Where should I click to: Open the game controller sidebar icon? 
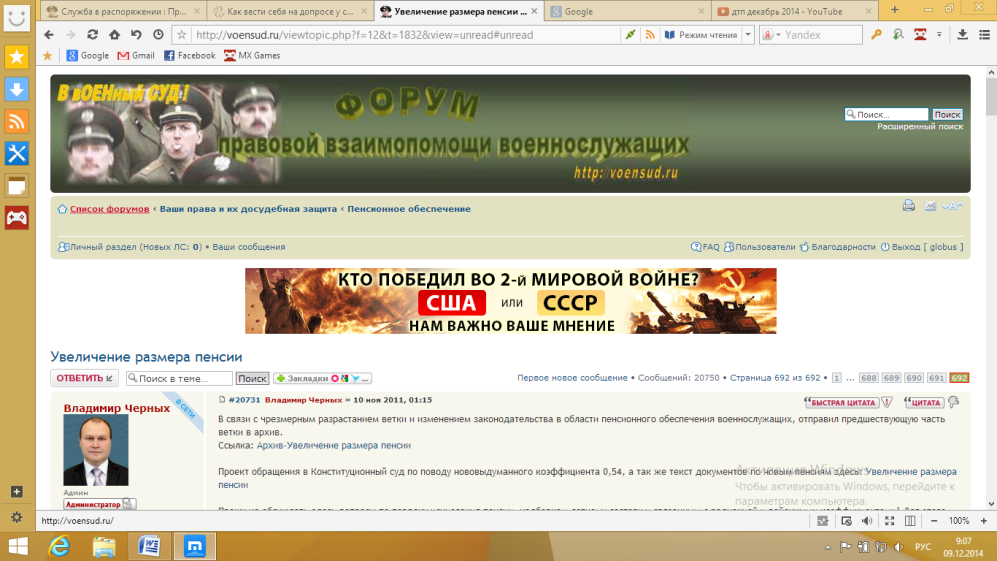coord(16,217)
